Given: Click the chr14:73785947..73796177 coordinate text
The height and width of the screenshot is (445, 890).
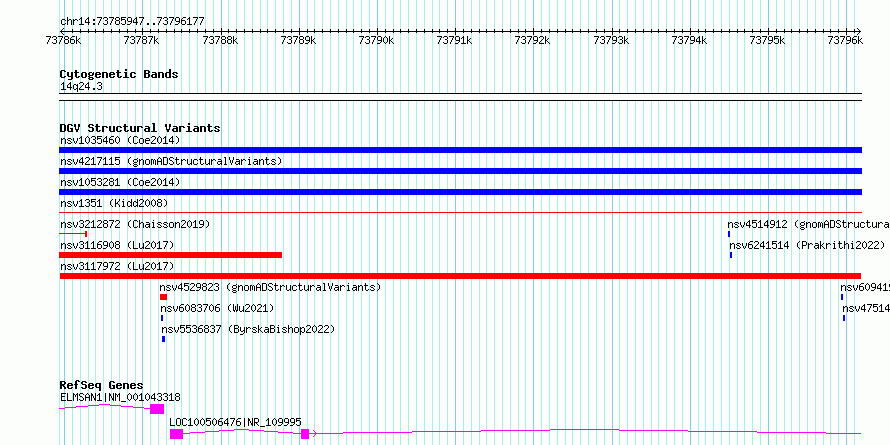Looking at the screenshot, I should tap(132, 21).
